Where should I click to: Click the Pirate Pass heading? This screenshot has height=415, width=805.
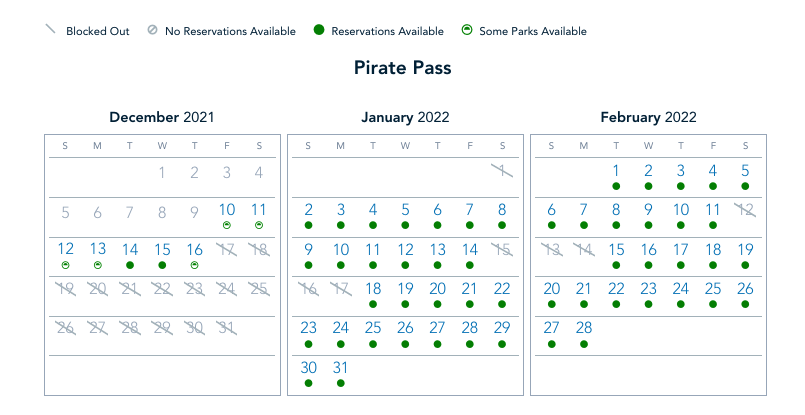coord(402,68)
